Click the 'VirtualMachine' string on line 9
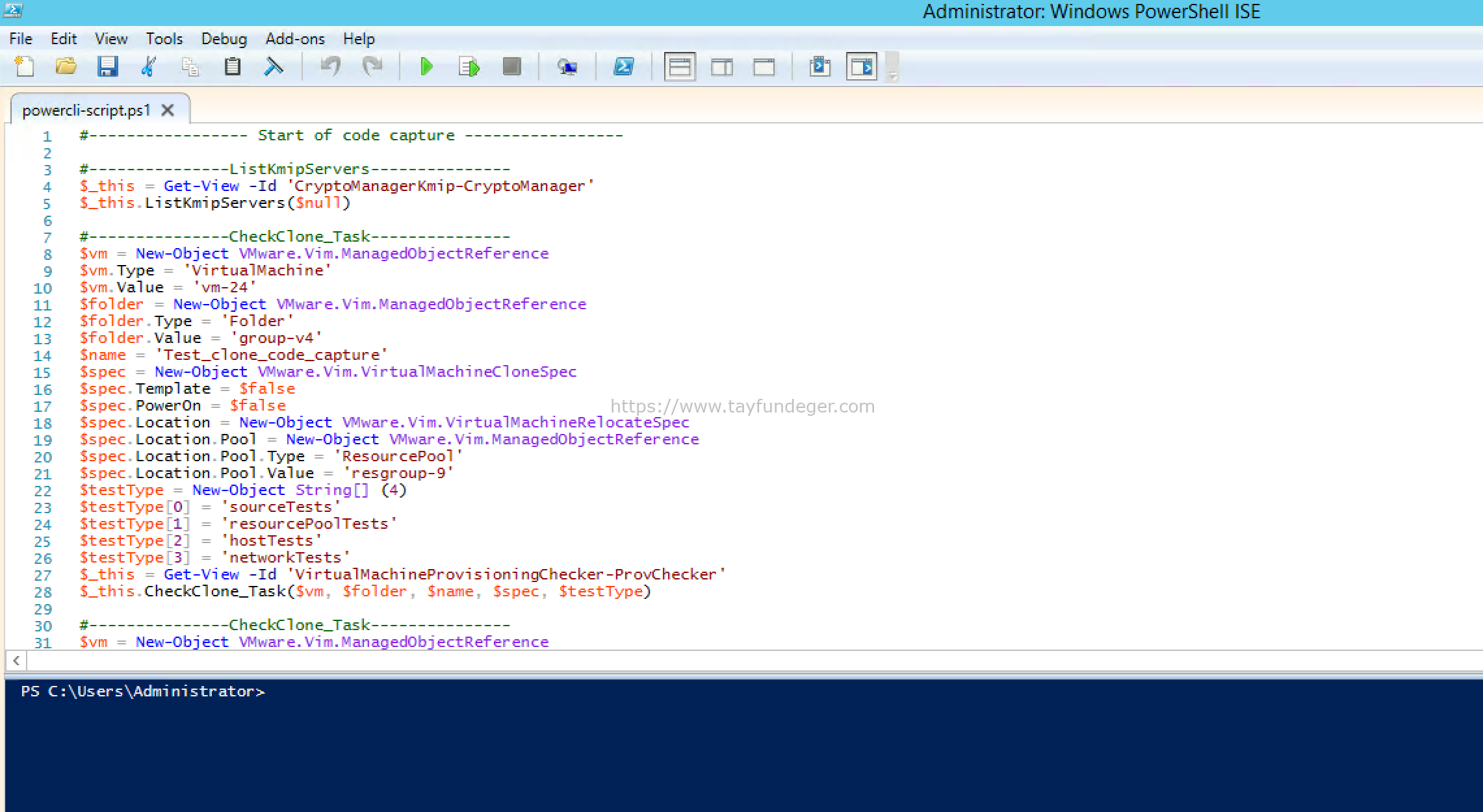 click(x=257, y=271)
